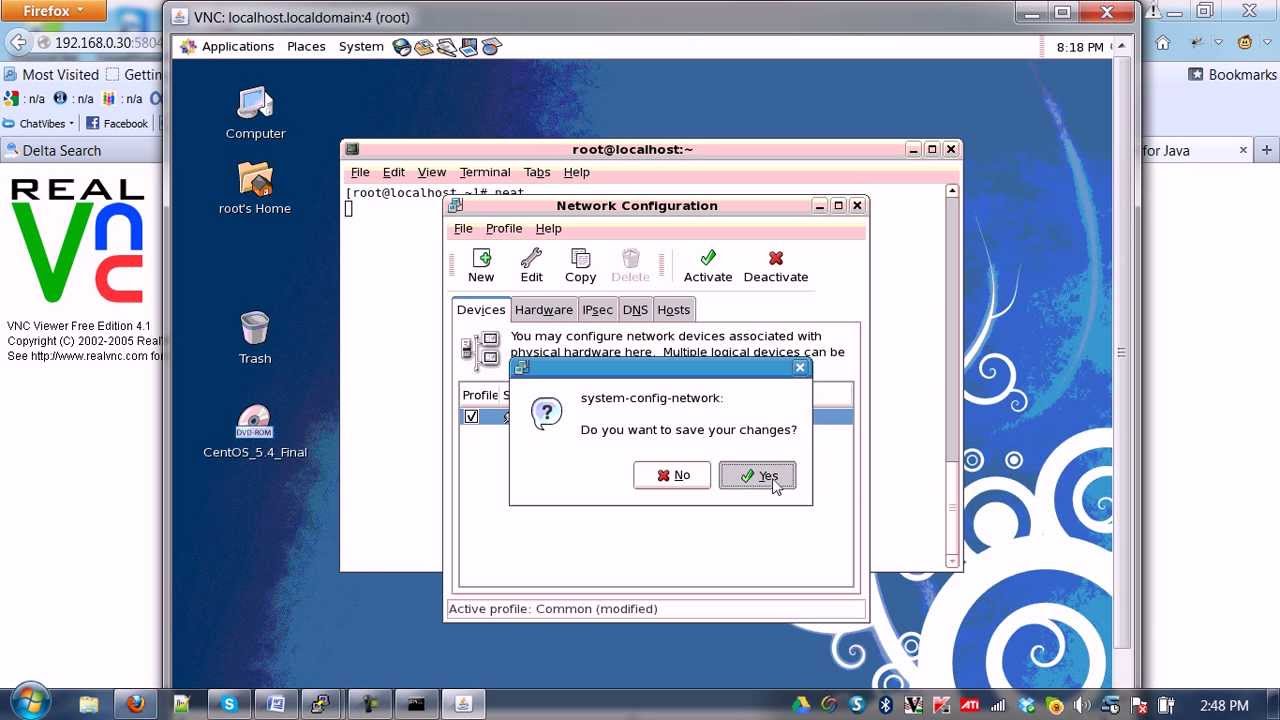Open the GNOME Places menu

(x=306, y=47)
